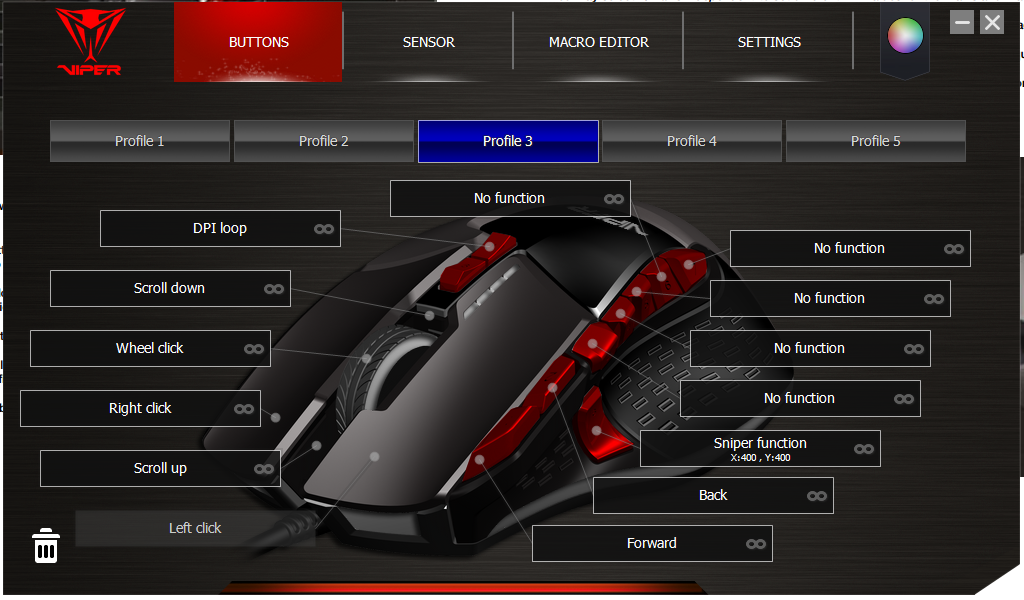The image size is (1024, 600).
Task: Minimize the Viper software window
Action: (962, 22)
